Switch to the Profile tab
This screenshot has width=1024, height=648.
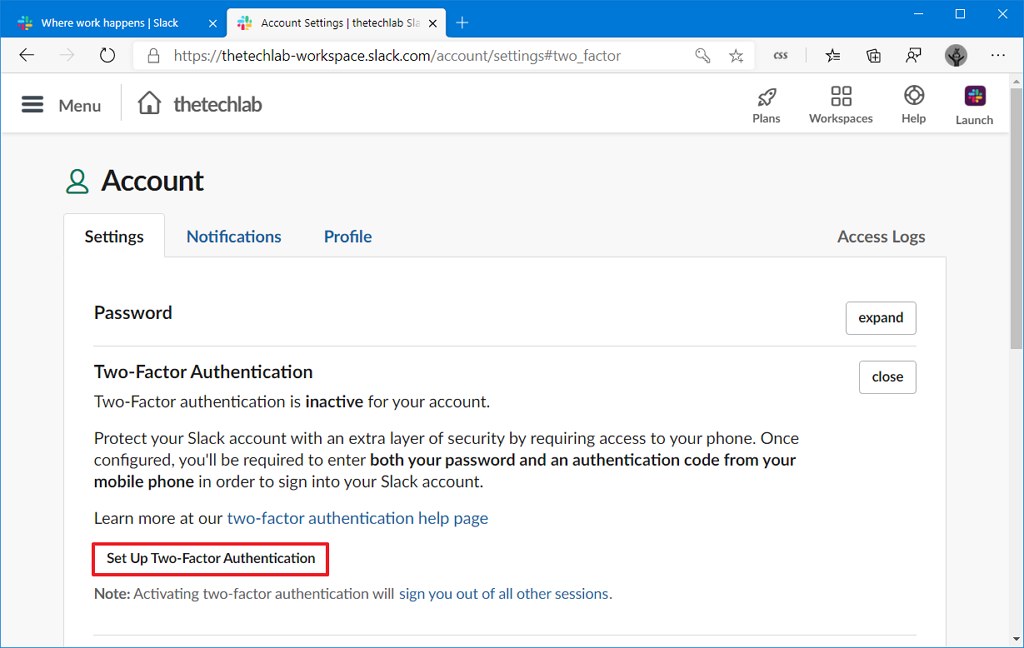pyautogui.click(x=347, y=236)
